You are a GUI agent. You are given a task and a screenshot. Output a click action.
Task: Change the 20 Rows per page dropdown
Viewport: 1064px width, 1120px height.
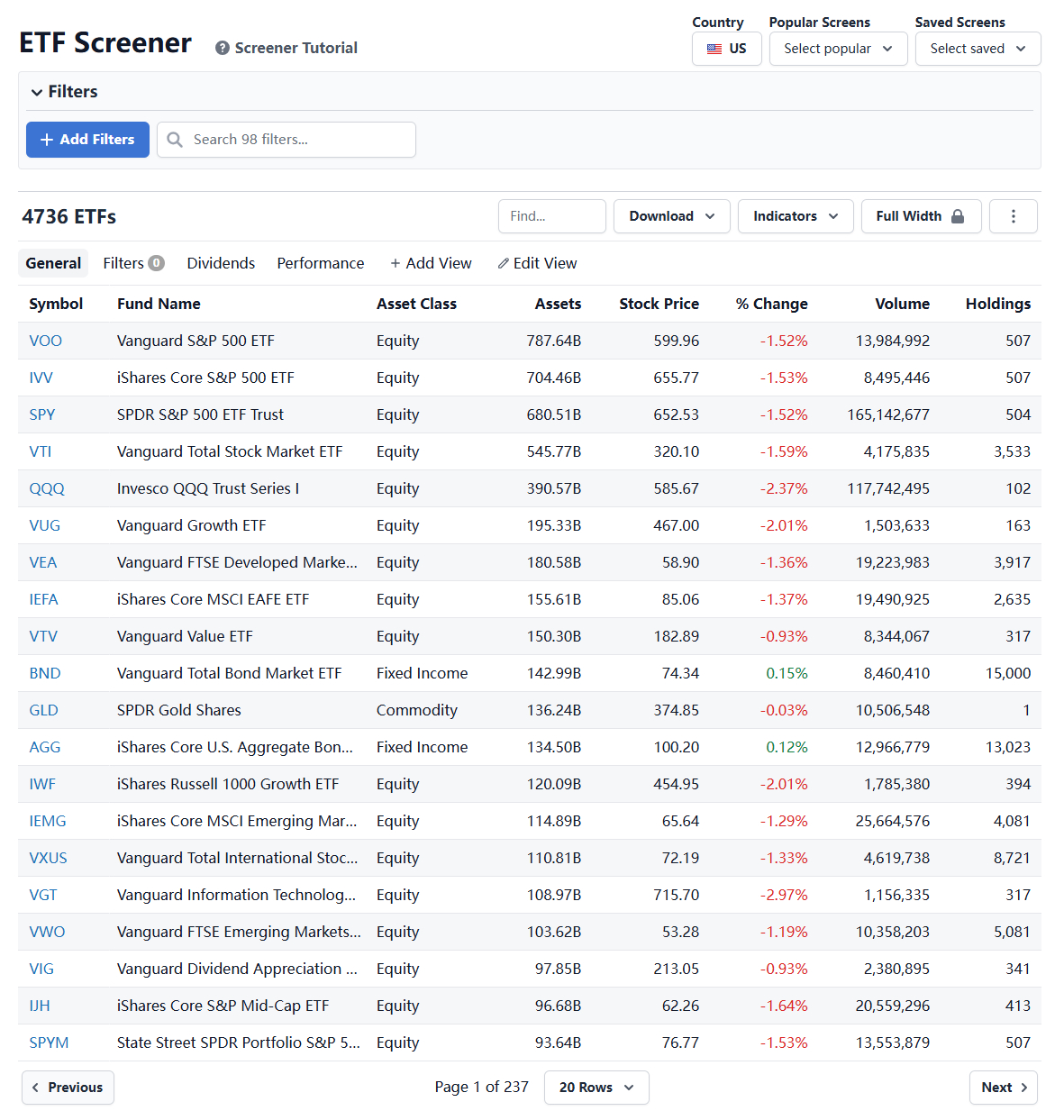coord(596,1088)
